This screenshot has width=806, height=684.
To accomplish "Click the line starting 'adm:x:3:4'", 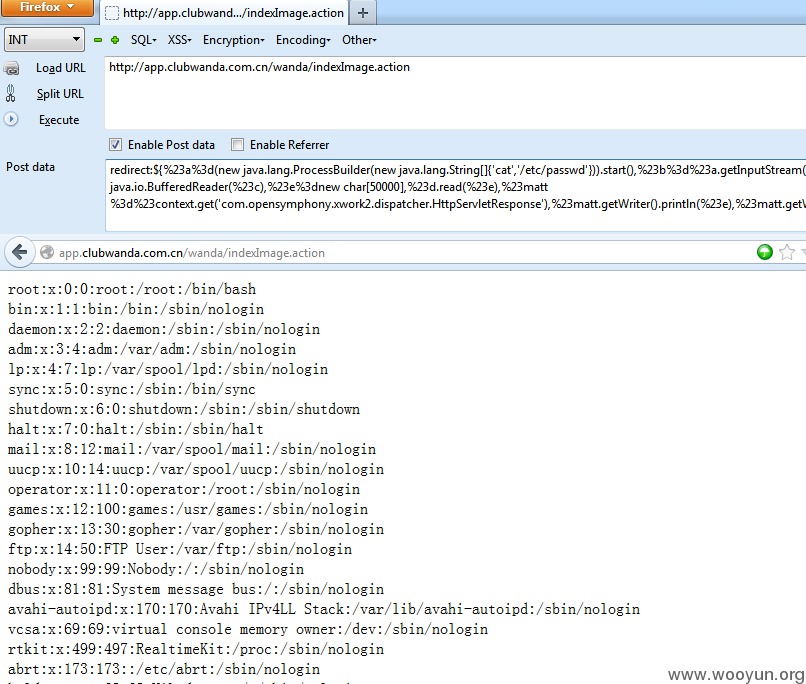I will 152,349.
